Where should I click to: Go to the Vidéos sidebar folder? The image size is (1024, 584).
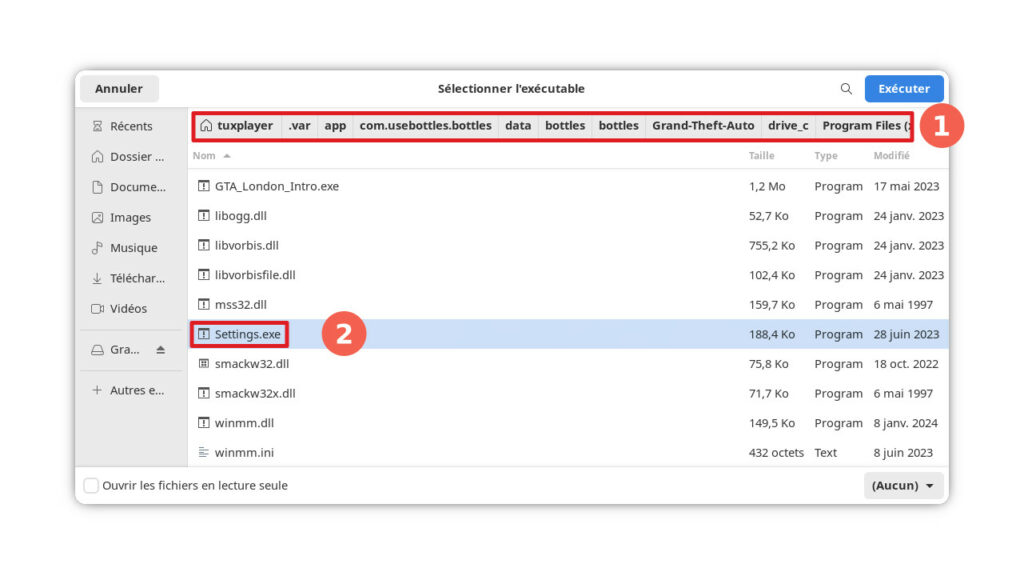pos(127,309)
